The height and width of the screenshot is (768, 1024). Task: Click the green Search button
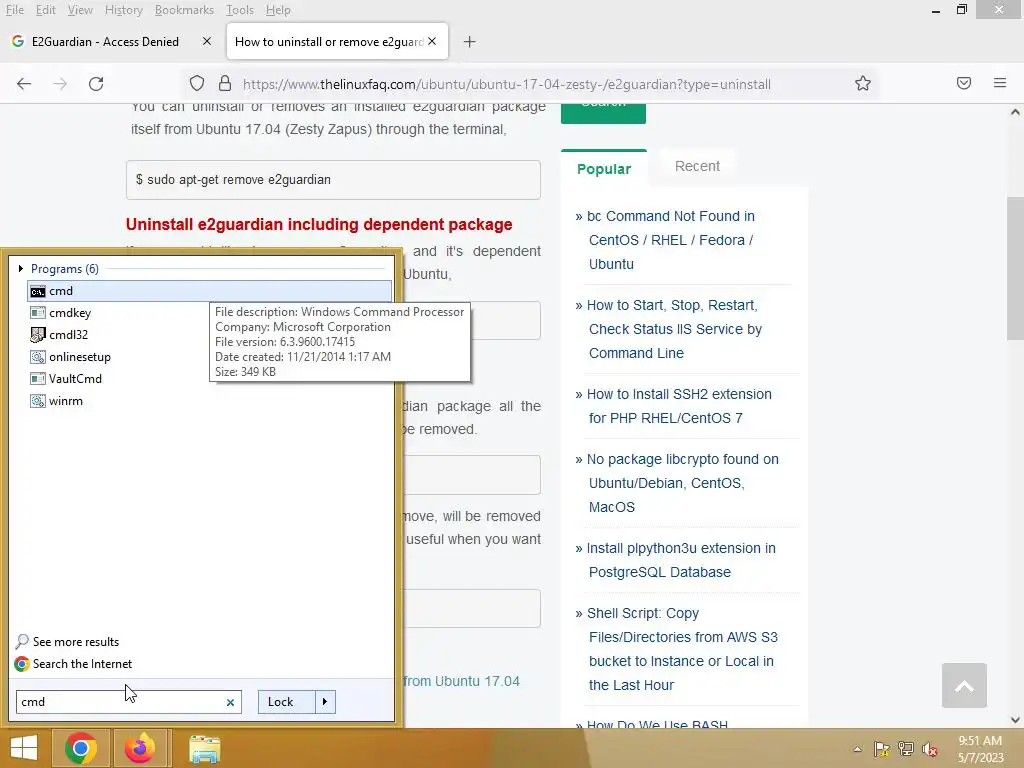(x=603, y=112)
